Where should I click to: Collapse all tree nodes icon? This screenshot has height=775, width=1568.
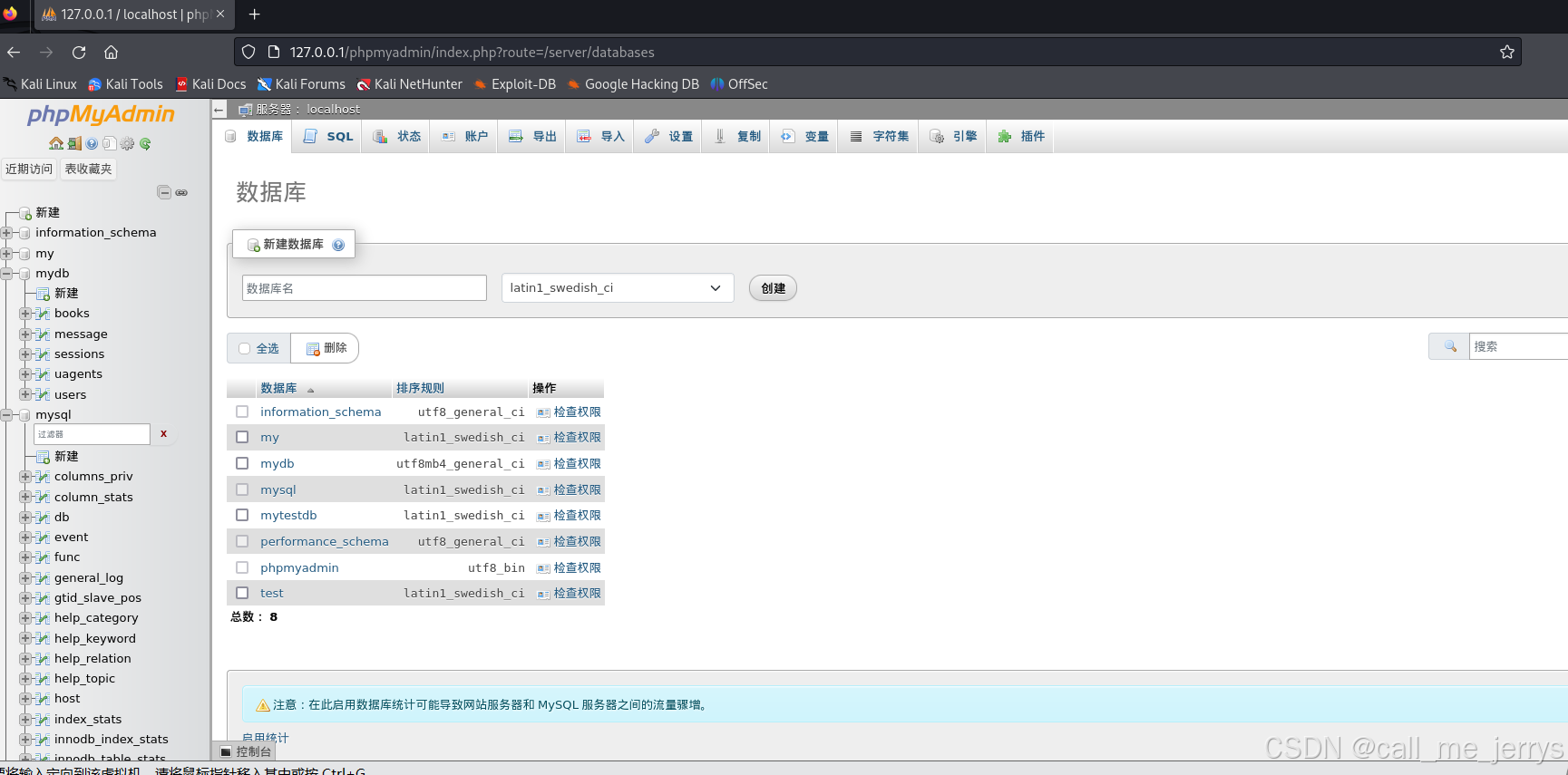pos(164,192)
